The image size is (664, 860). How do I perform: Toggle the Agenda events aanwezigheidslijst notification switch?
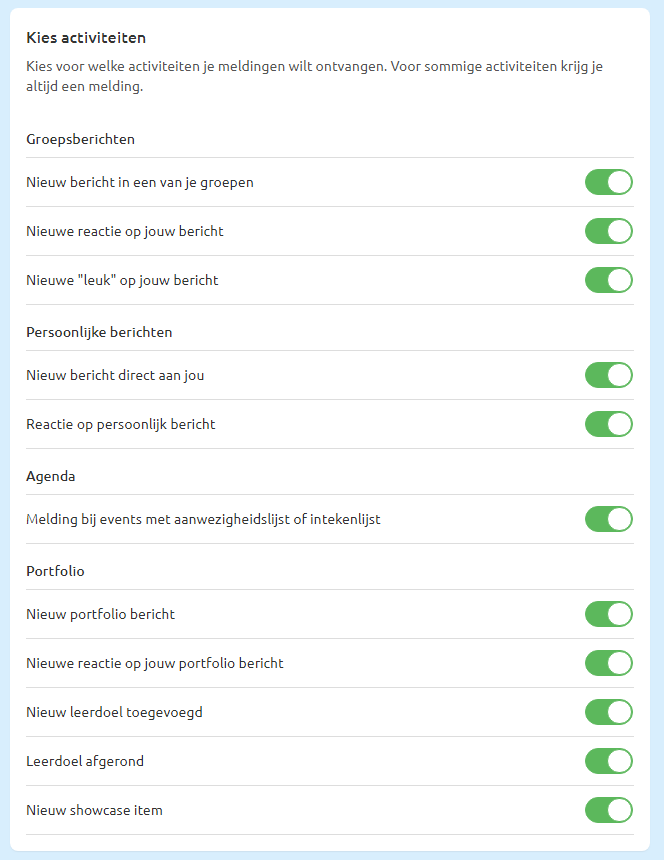609,519
